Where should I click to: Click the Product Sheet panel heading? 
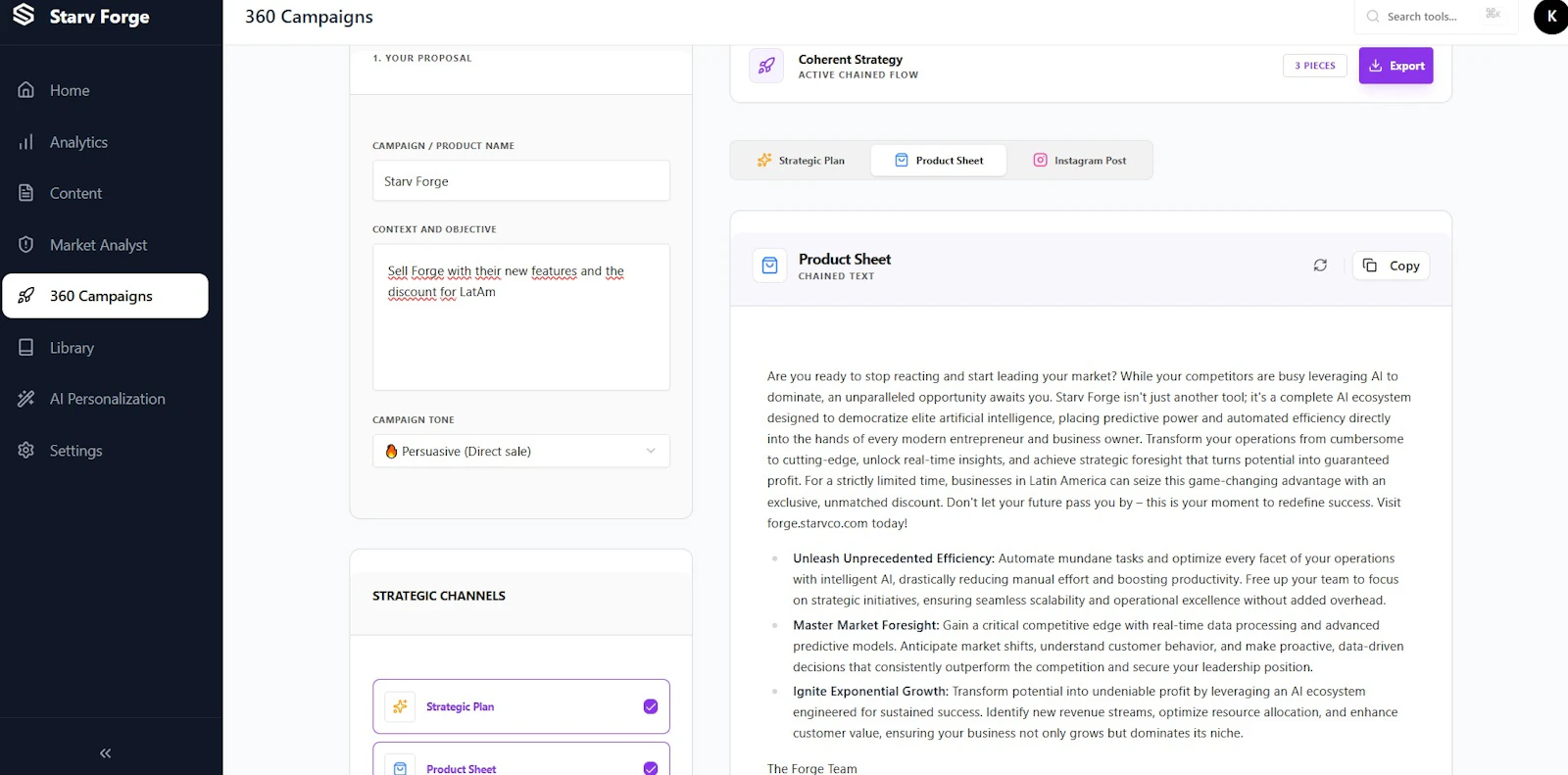point(845,260)
